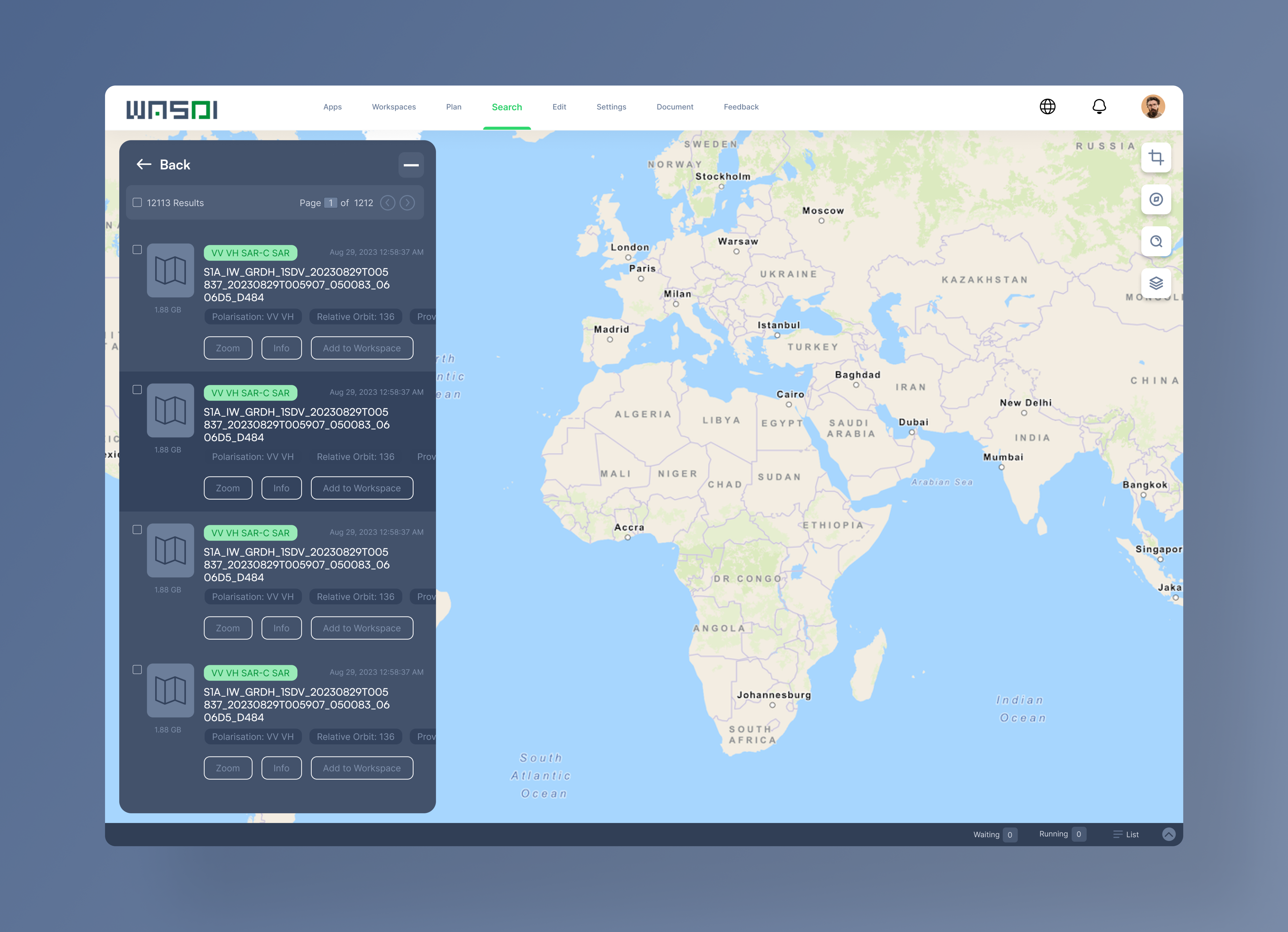This screenshot has height=932, width=1288.
Task: Click the fourth result map thumbnail
Action: (170, 691)
